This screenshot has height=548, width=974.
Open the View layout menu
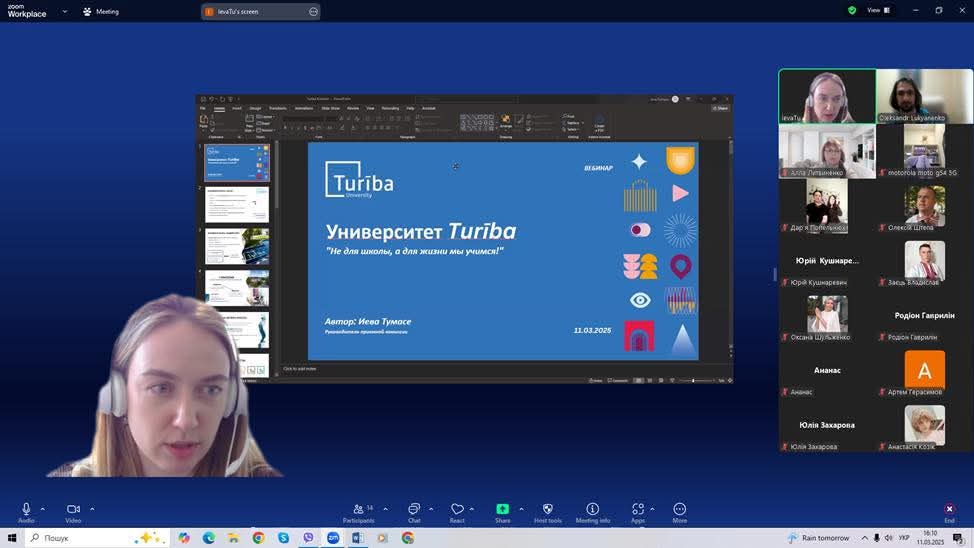[x=878, y=10]
